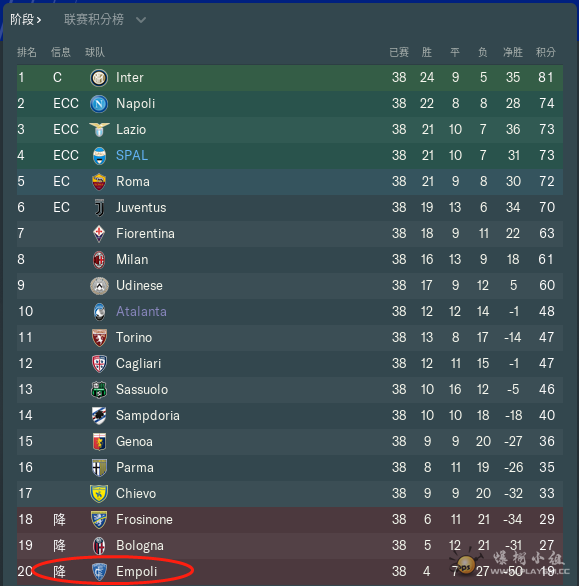Open the SPAL team link
The height and width of the screenshot is (586, 579).
pos(132,155)
